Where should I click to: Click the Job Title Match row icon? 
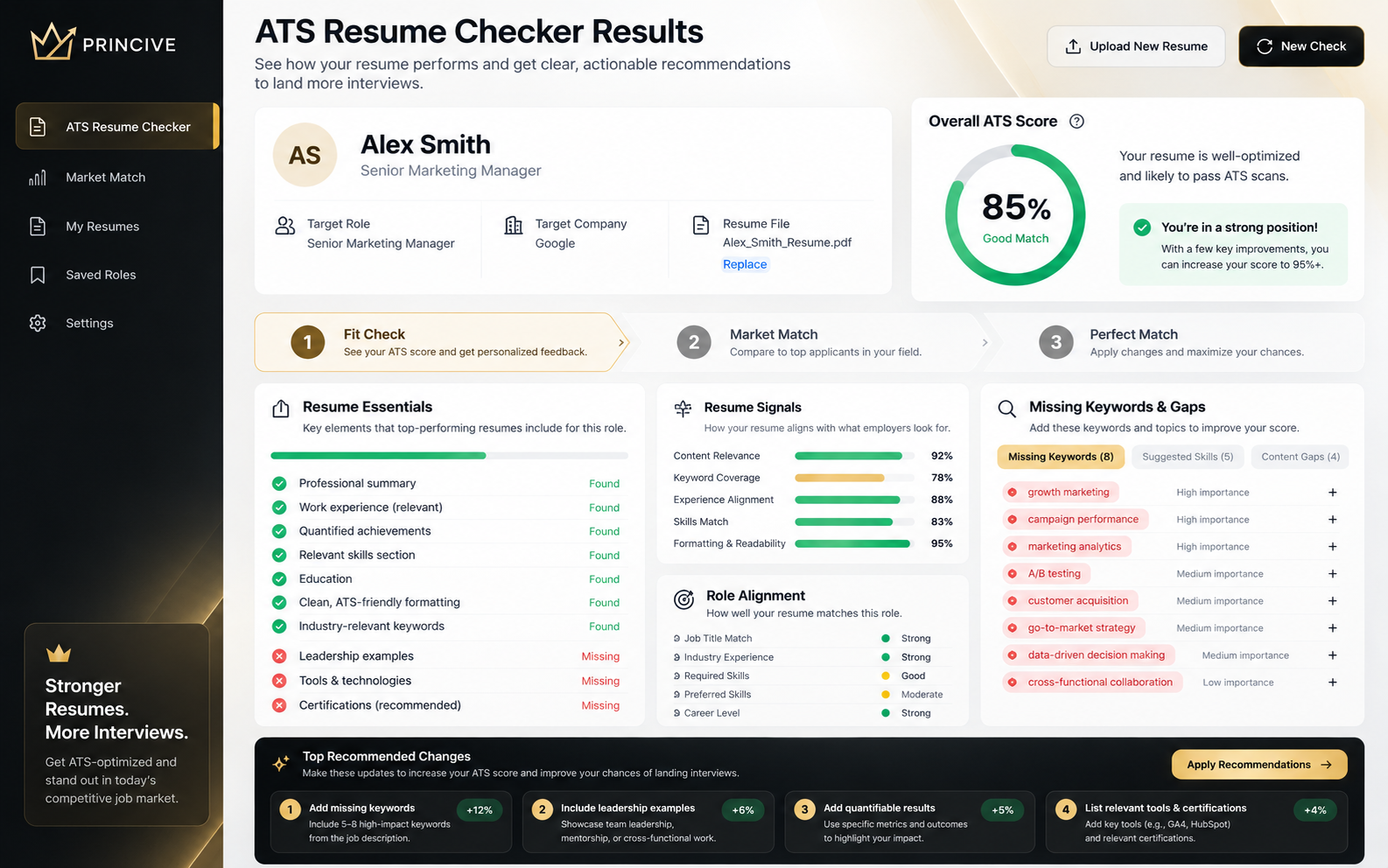coord(677,639)
